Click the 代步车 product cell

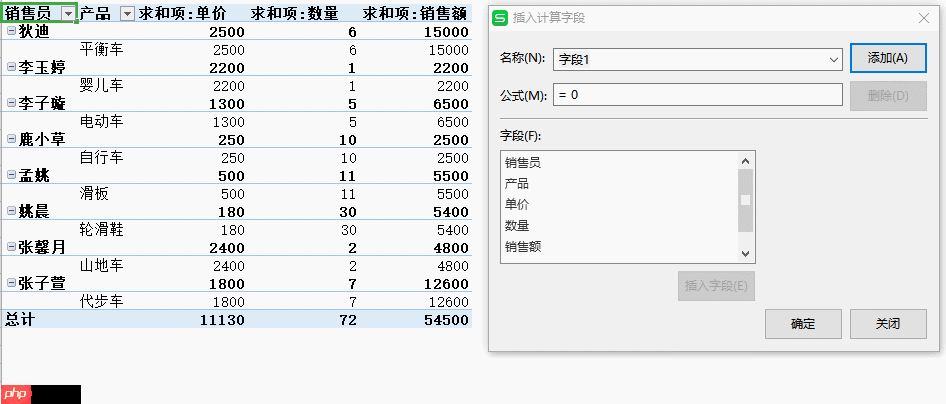pyautogui.click(x=101, y=301)
